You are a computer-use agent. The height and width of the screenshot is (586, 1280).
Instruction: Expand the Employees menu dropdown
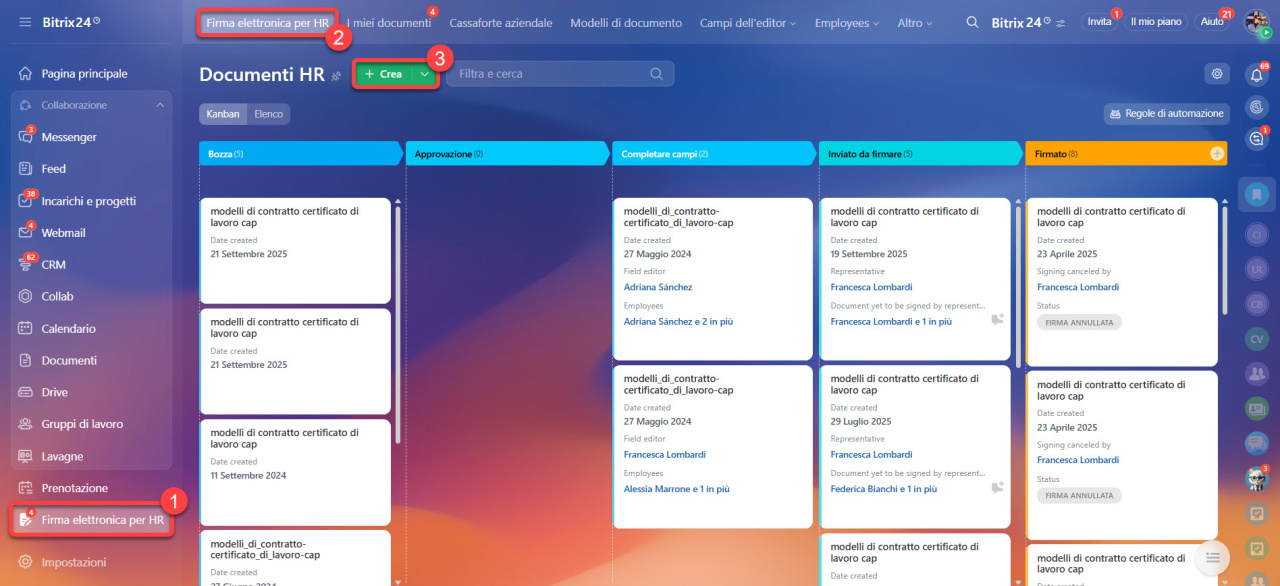pos(846,23)
